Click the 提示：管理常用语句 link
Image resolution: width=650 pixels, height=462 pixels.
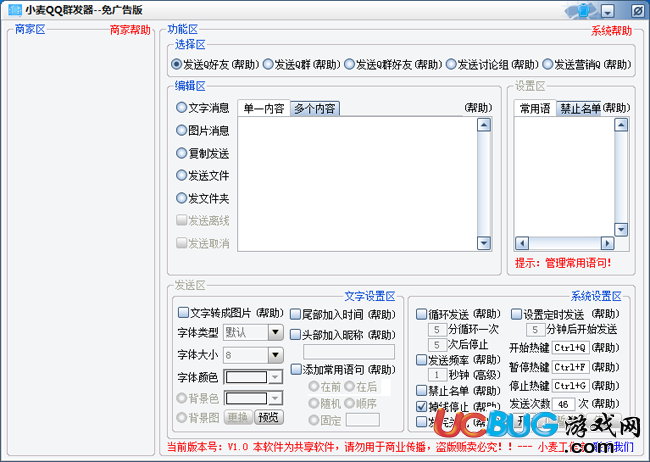pos(563,263)
